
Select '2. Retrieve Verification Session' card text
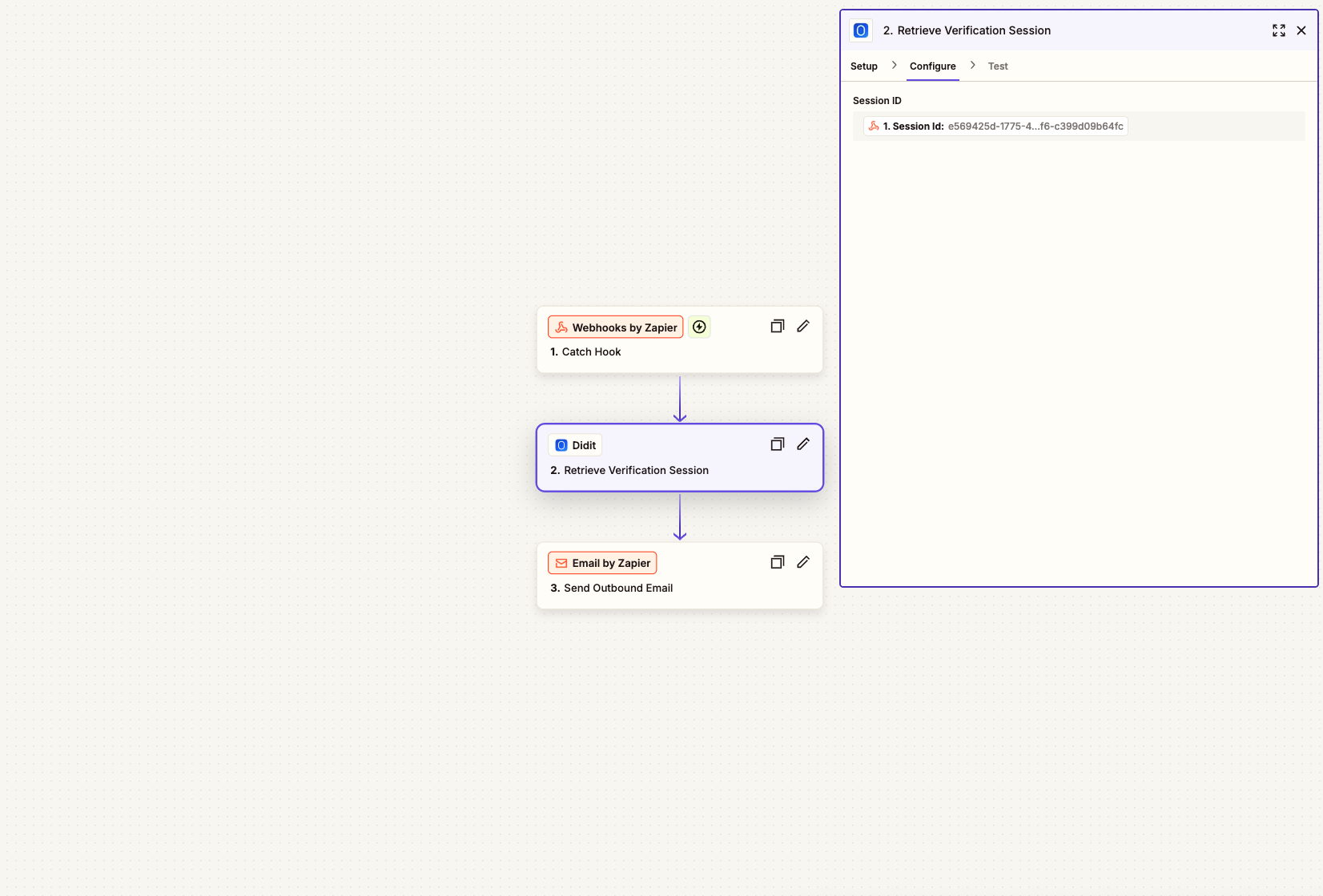(x=629, y=470)
